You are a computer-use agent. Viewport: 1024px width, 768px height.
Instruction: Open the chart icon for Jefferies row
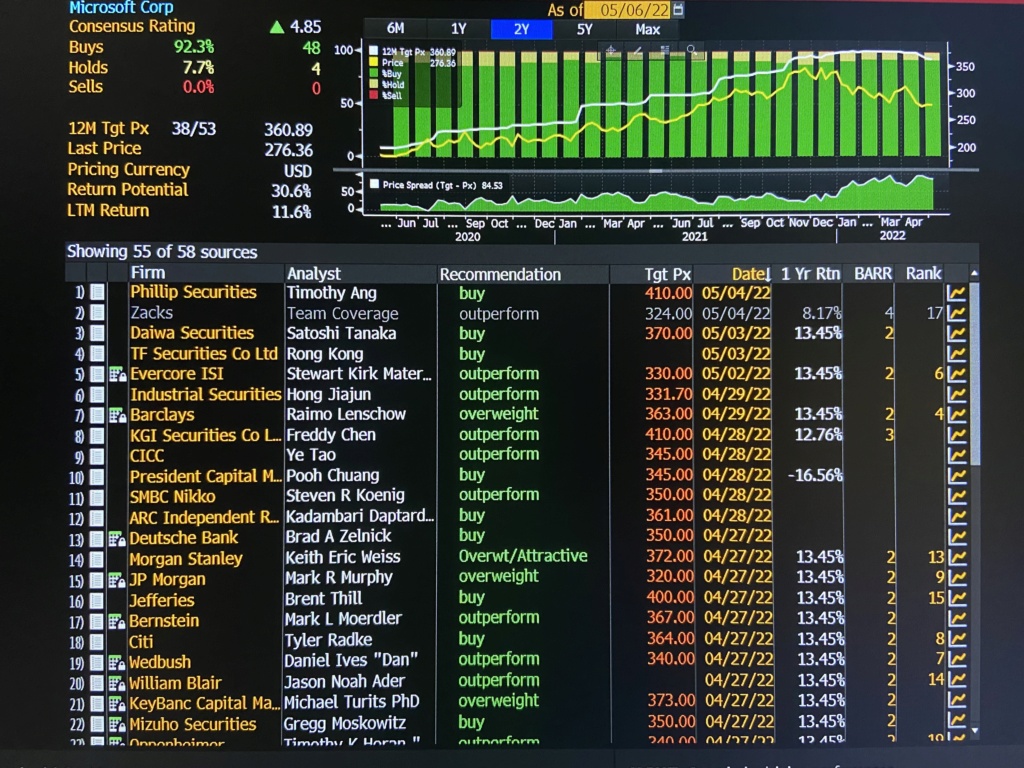tap(957, 598)
